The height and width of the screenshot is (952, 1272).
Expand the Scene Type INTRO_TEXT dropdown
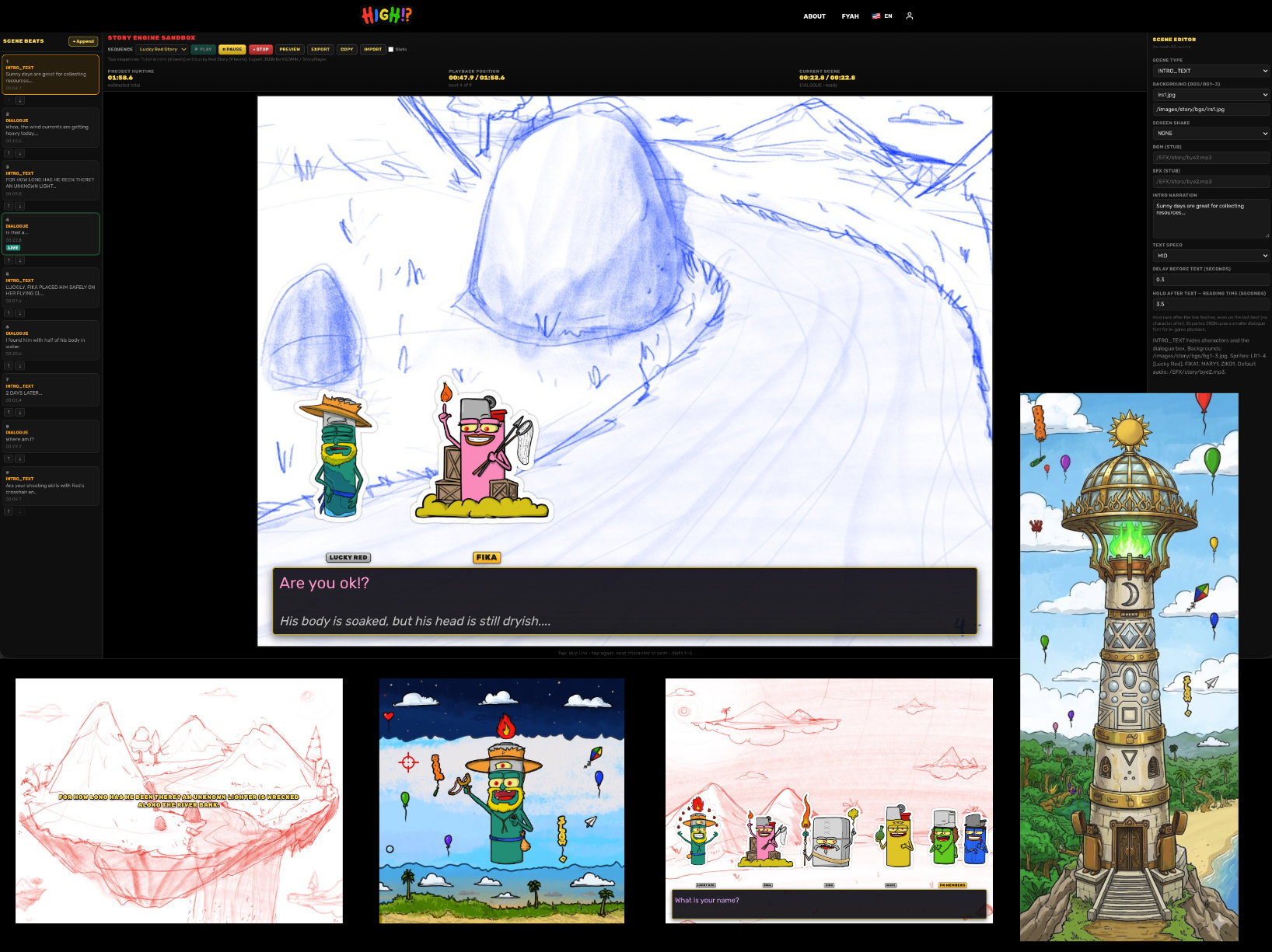(x=1211, y=71)
